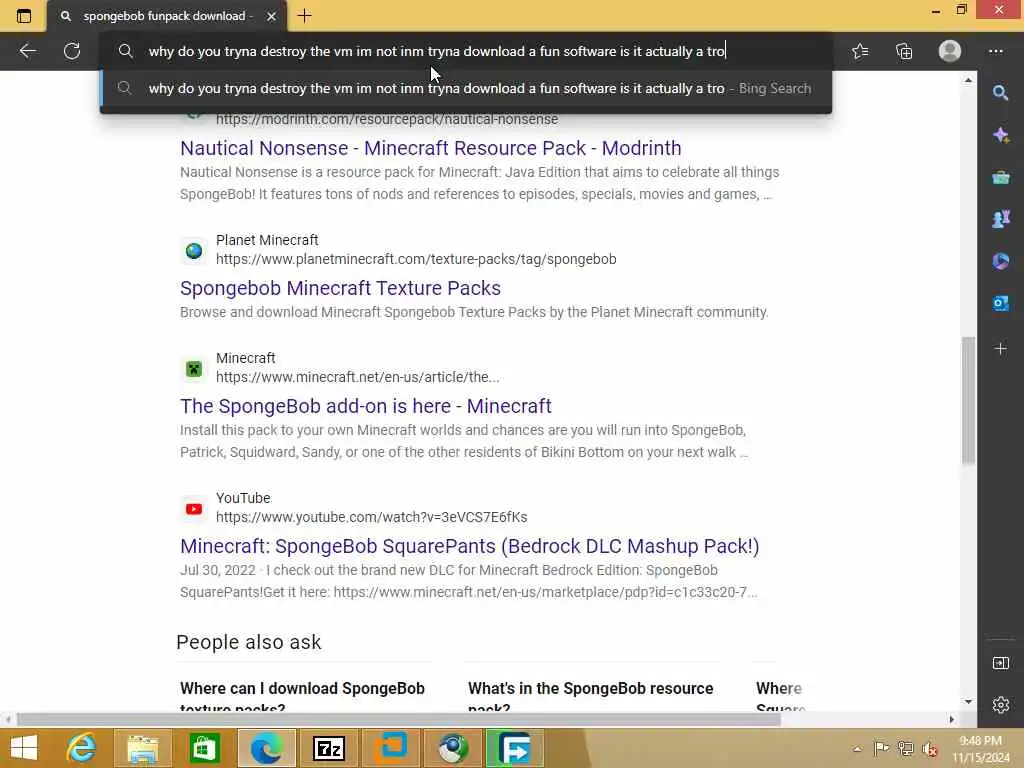Open the Windows Start button
This screenshot has width=1024, height=768.
click(x=24, y=748)
